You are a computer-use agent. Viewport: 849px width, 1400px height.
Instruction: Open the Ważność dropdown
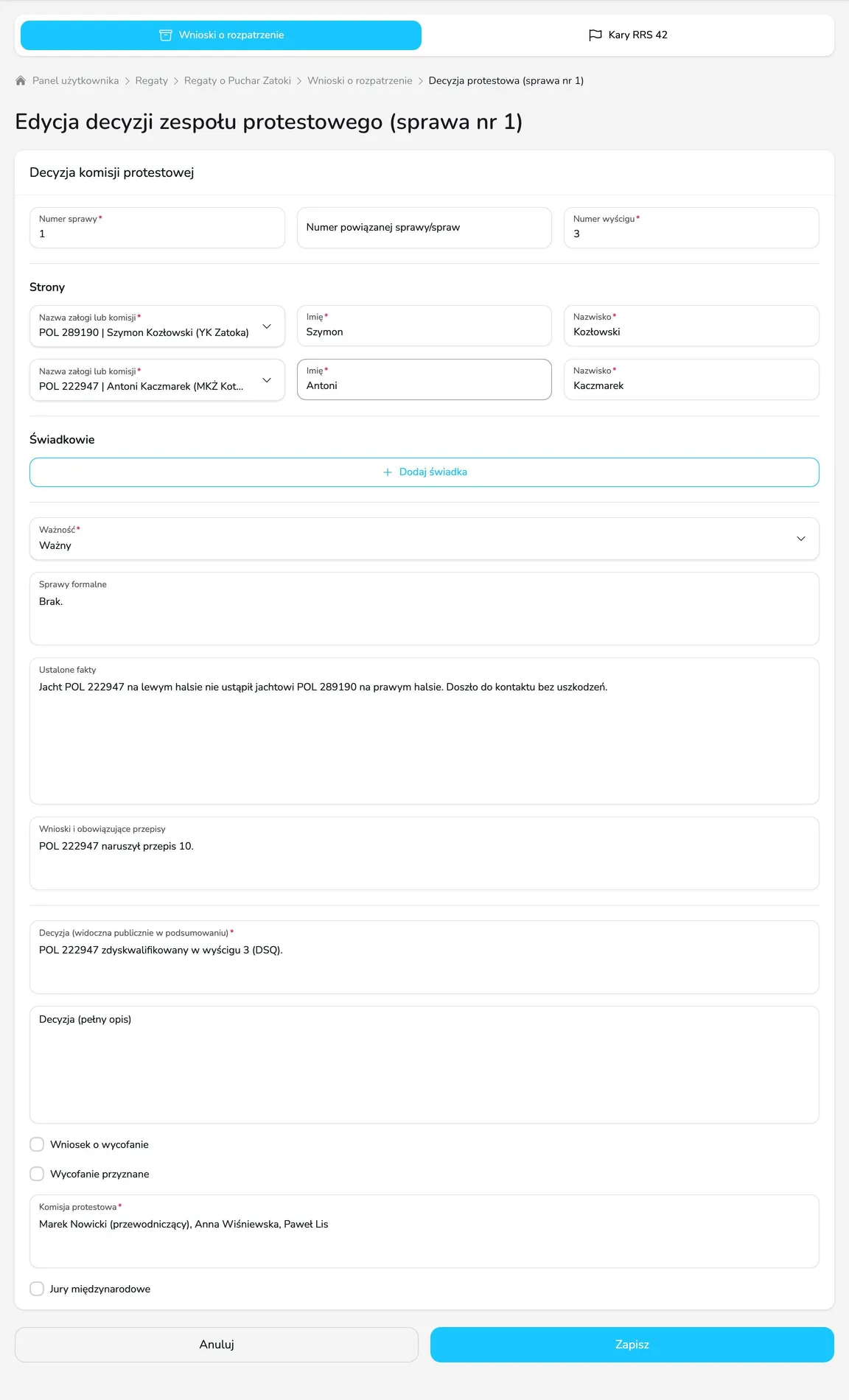point(424,539)
